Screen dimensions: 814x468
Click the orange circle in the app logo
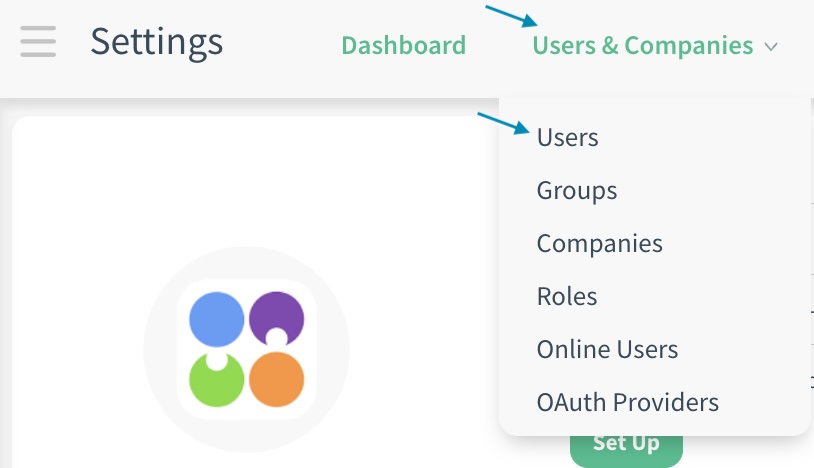click(276, 380)
